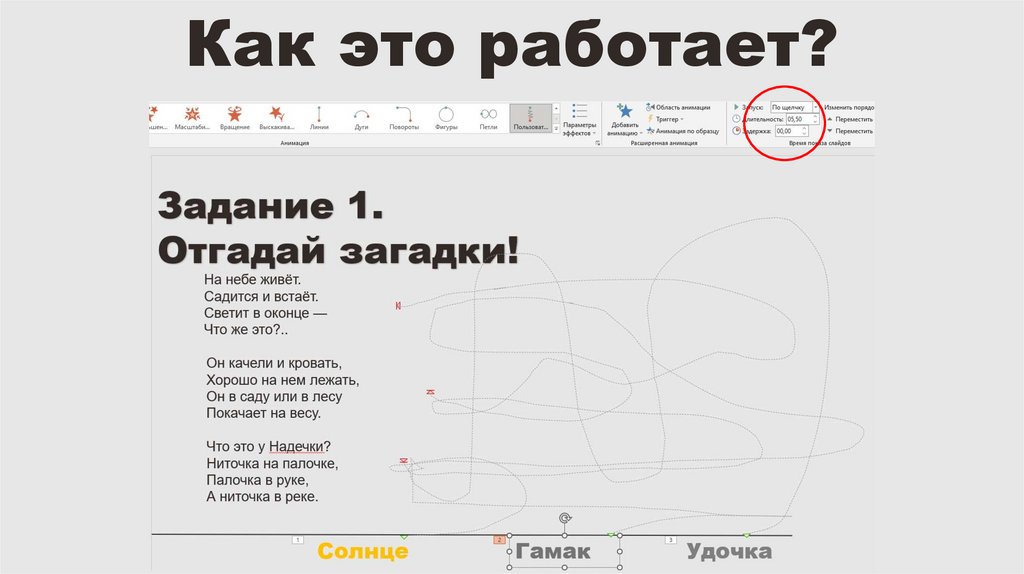Select the Гамак text box

(564, 552)
